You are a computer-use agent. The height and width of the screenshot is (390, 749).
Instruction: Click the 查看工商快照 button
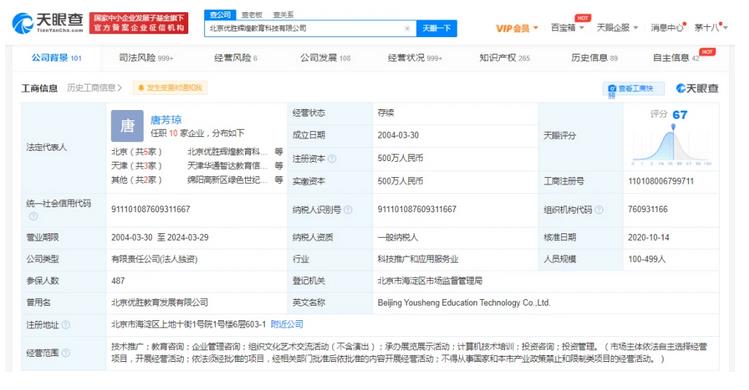(634, 89)
